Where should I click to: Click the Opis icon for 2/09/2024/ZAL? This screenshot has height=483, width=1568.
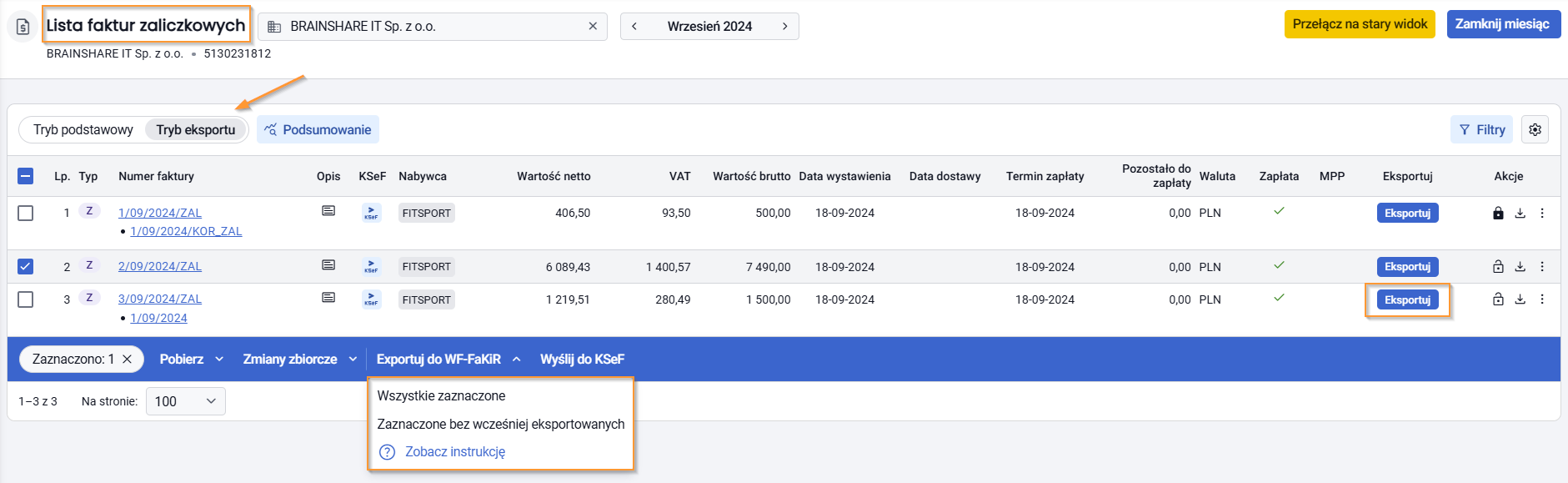point(328,265)
